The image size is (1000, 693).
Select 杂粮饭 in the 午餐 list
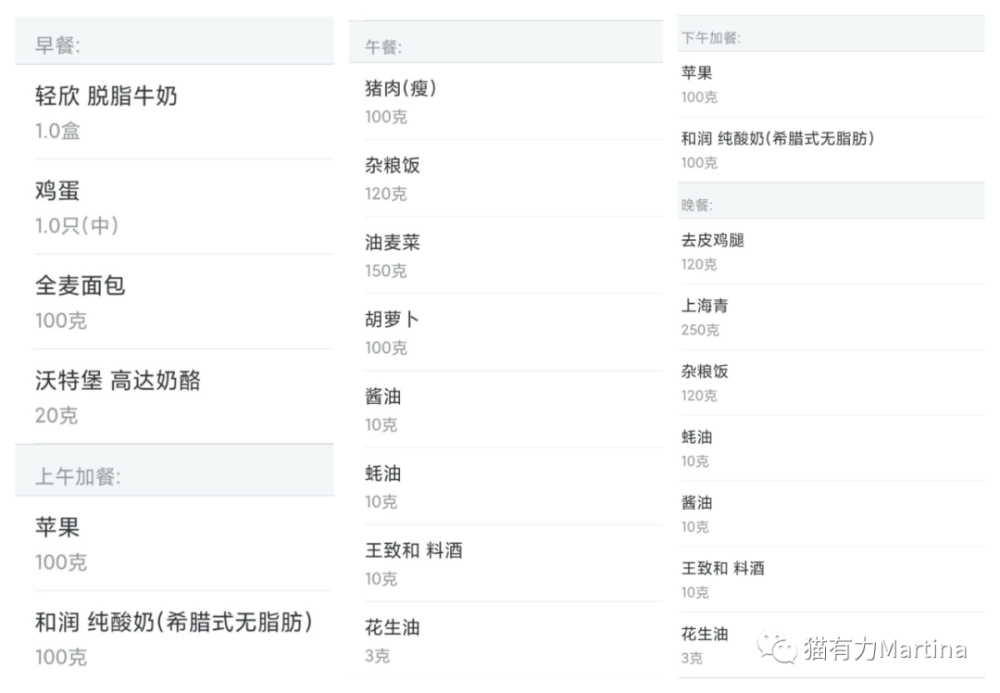click(x=506, y=179)
